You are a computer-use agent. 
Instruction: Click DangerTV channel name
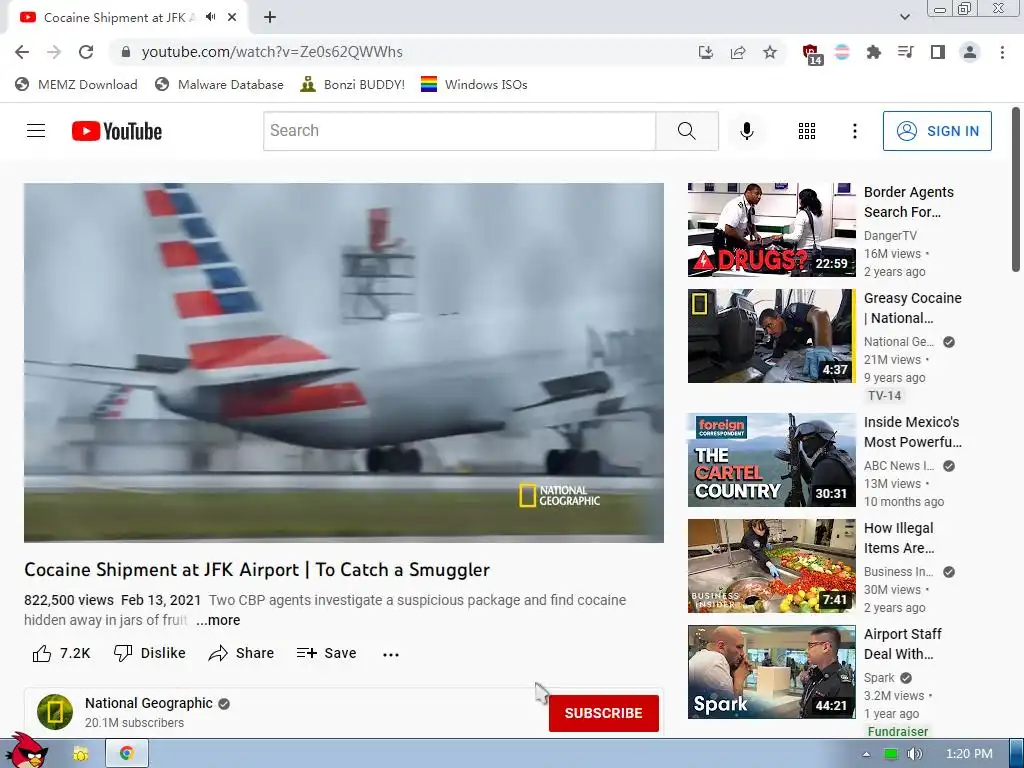[890, 236]
